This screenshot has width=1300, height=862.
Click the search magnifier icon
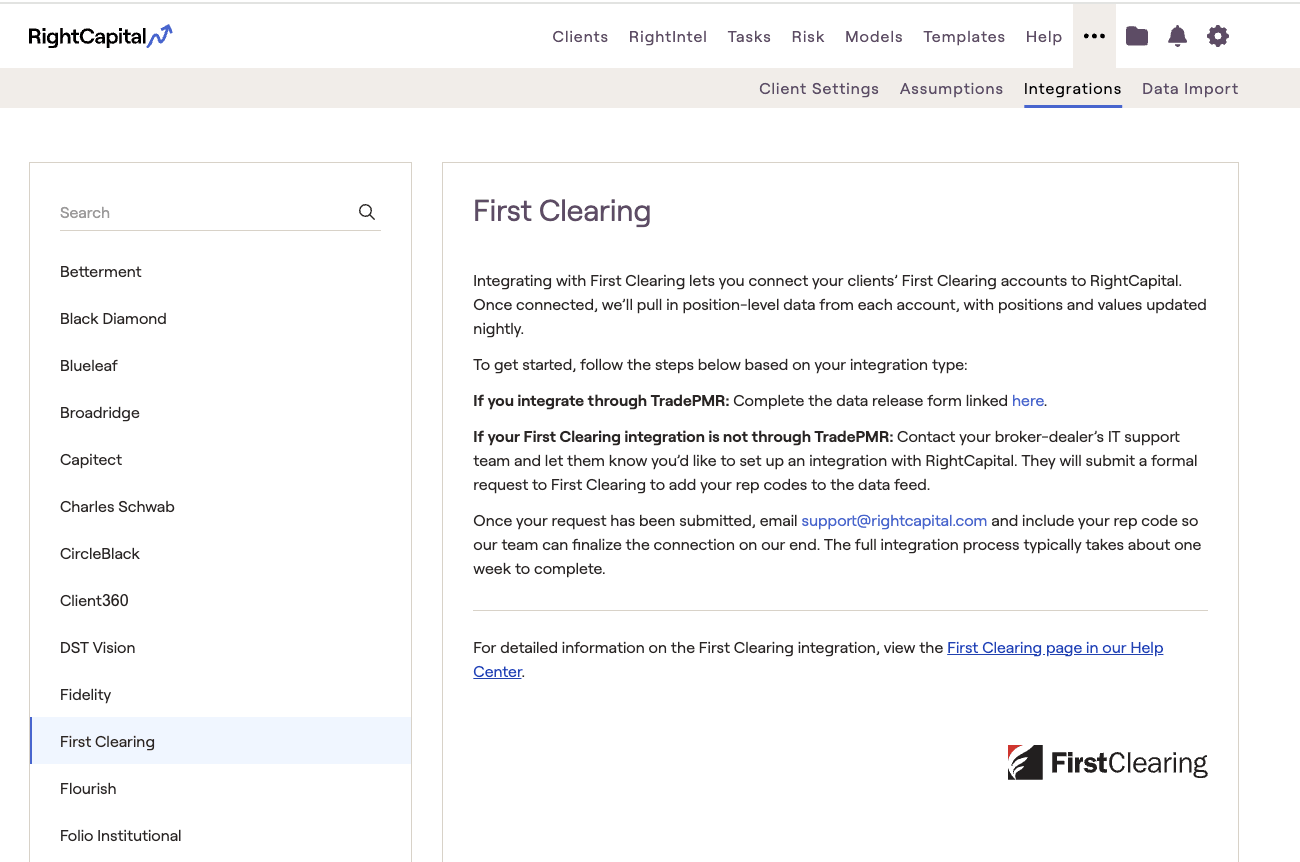click(367, 212)
